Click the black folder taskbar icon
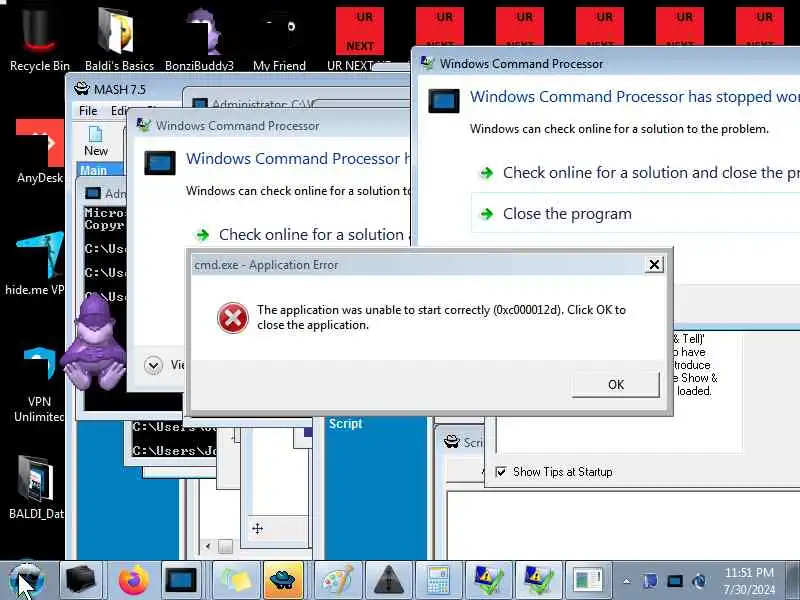The image size is (800, 600). (81, 580)
